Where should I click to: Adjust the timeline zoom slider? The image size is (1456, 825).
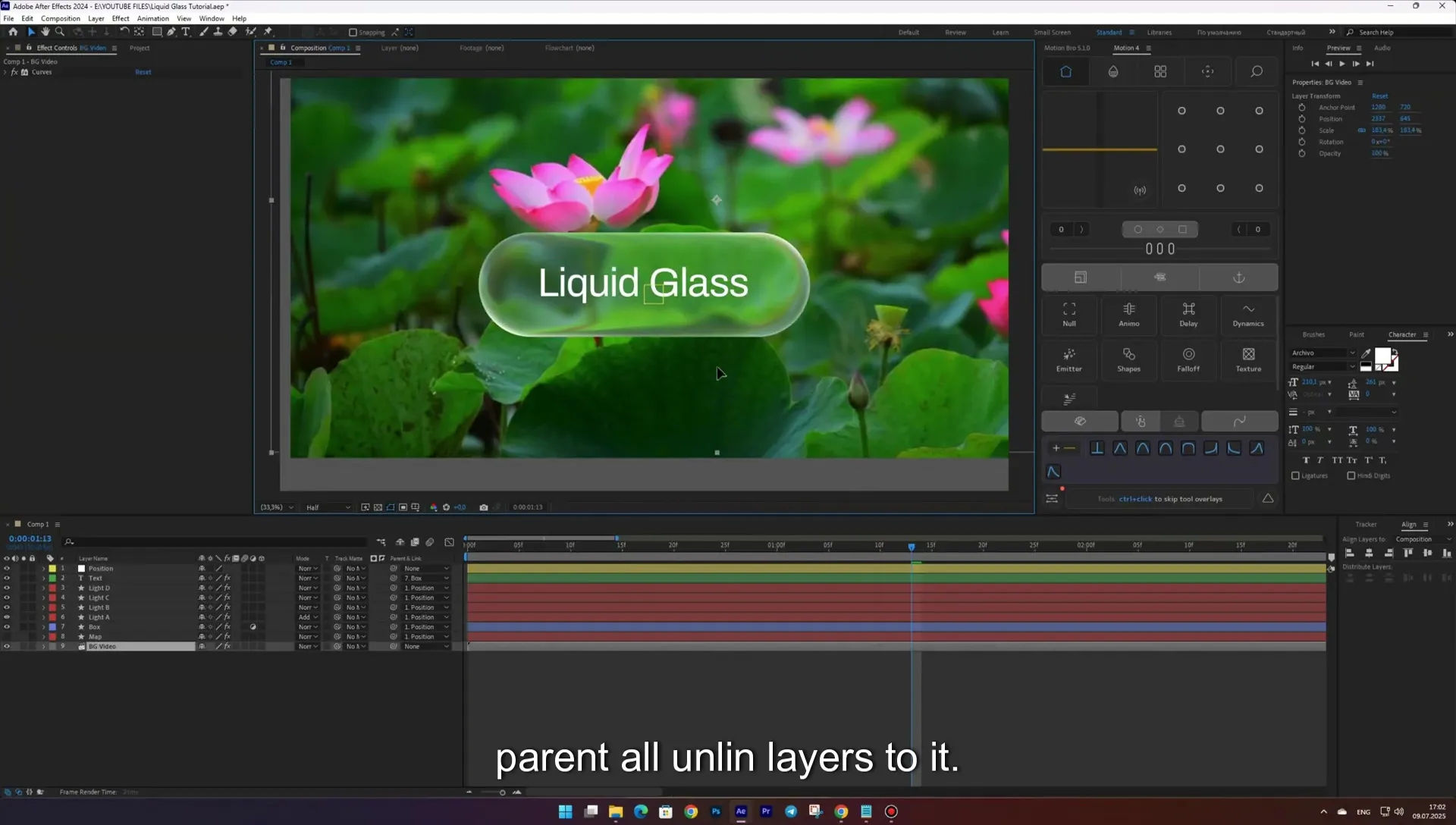click(502, 793)
